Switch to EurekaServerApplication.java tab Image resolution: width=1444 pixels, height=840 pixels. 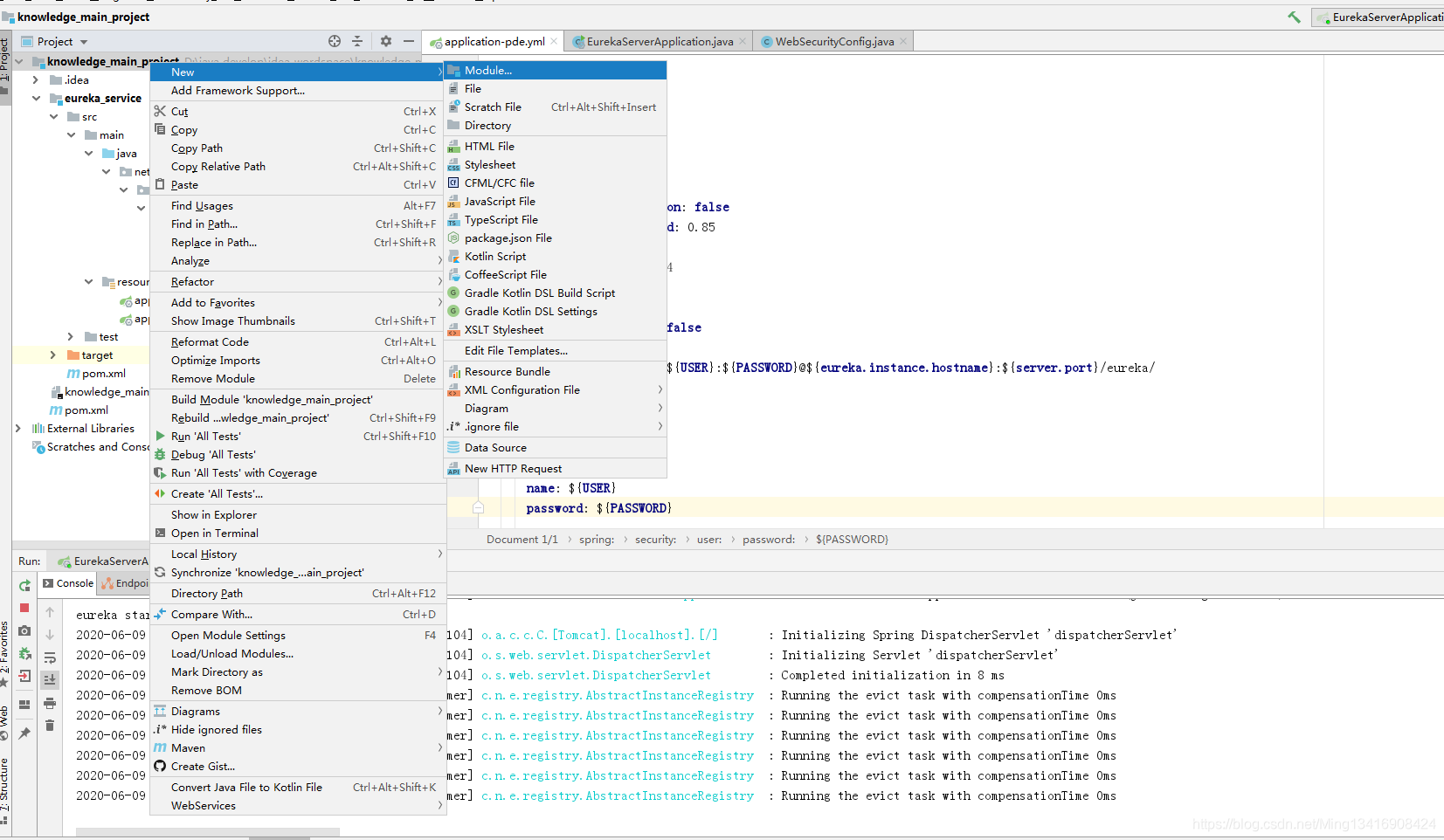click(660, 41)
